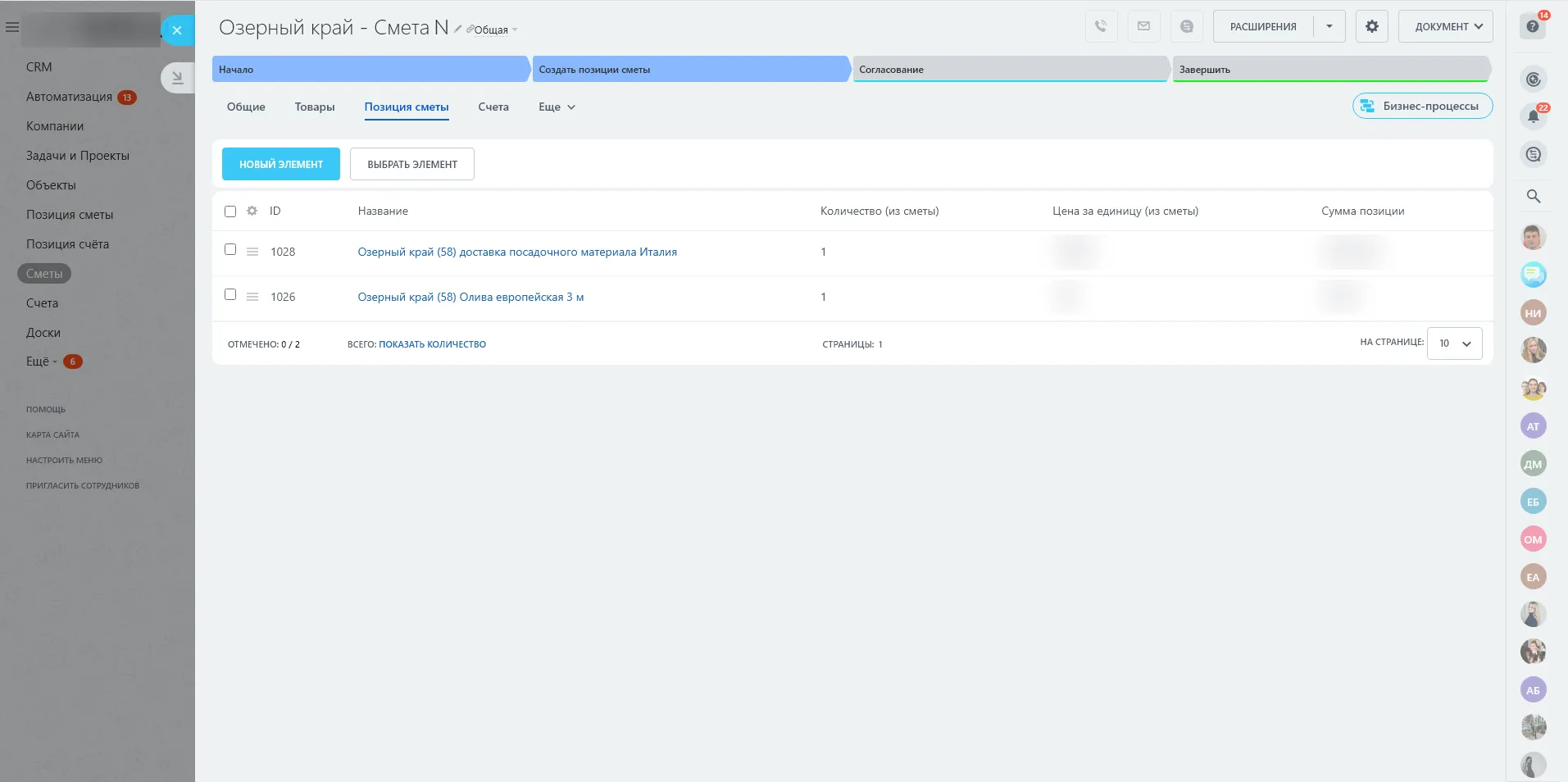The image size is (1568, 782).
Task: Select Счета in the left sidebar
Action: coord(42,303)
